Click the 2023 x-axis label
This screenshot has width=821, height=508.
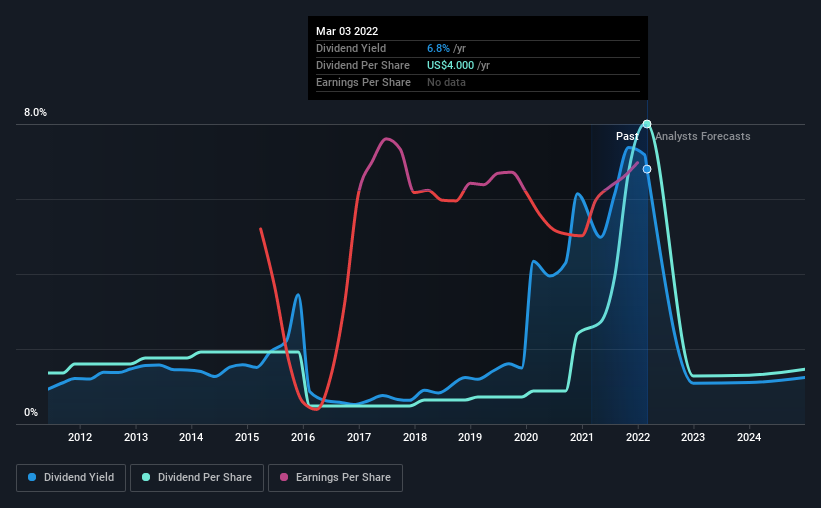[693, 437]
